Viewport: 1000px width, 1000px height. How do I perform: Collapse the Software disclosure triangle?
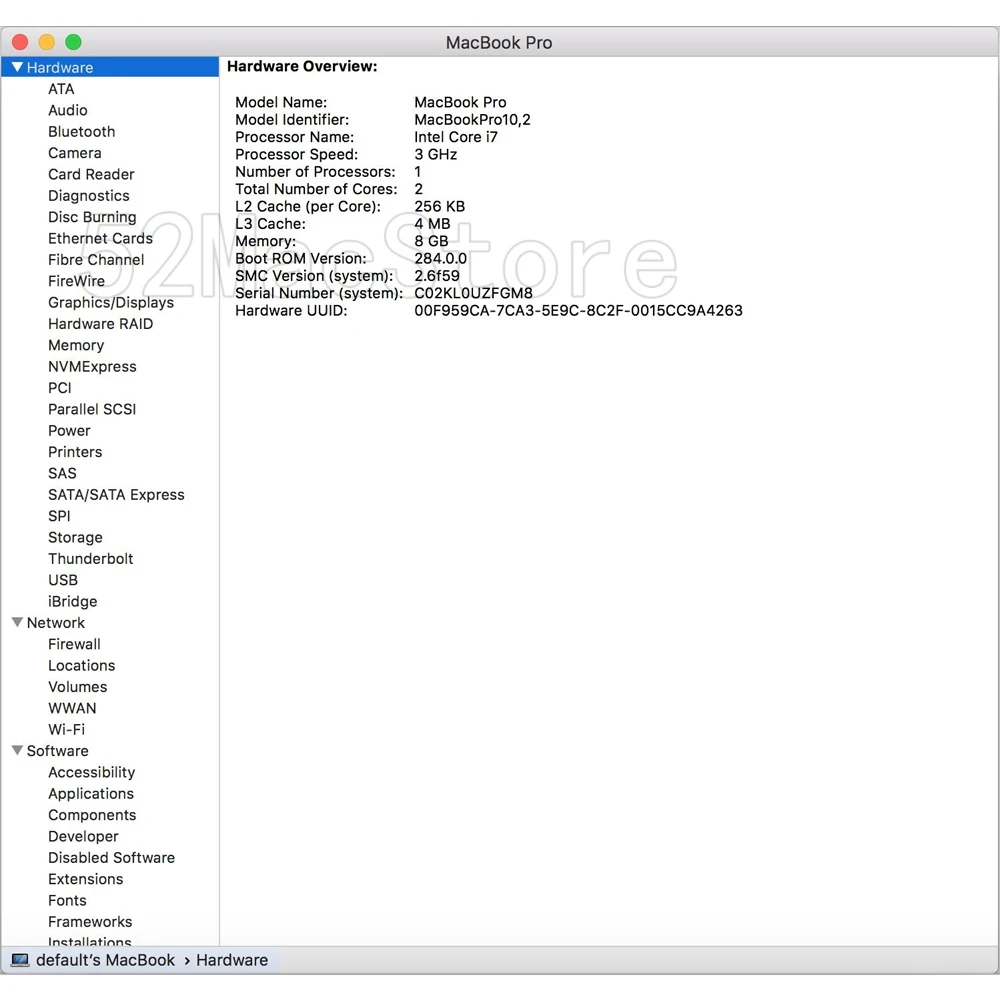click(17, 750)
